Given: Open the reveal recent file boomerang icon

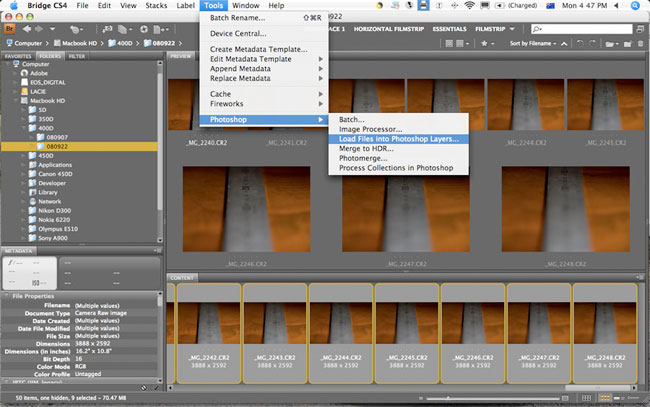Looking at the screenshot, I should coord(76,29).
